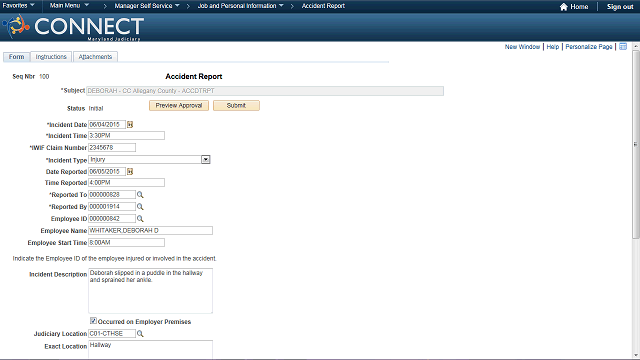Switch to the Instructions tab

[x=51, y=57]
